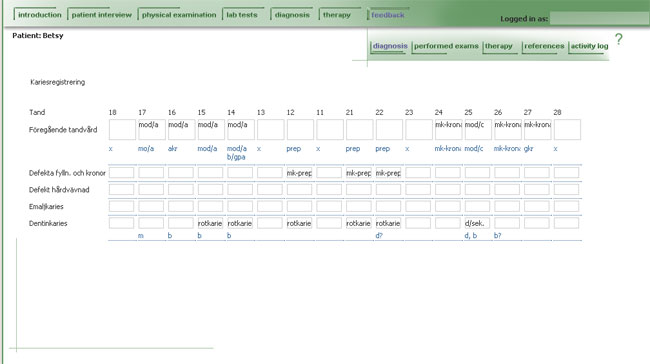Screen dimensions: 650x364
Task: Click blue 'prep' answer under tooth 12
Action: (293, 148)
